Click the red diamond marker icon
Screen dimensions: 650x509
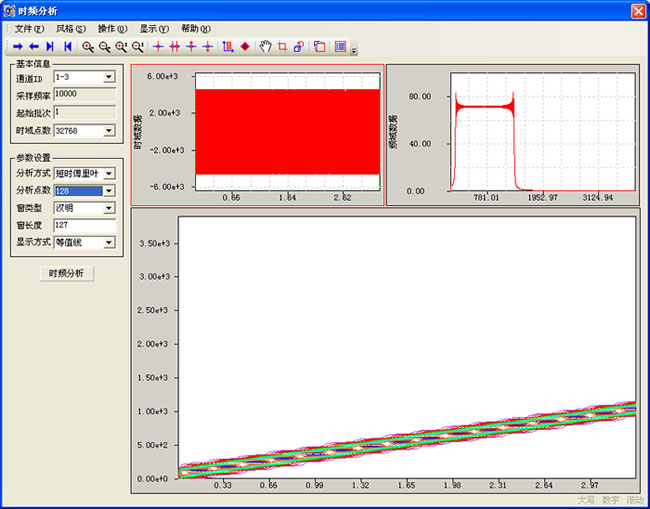(244, 46)
